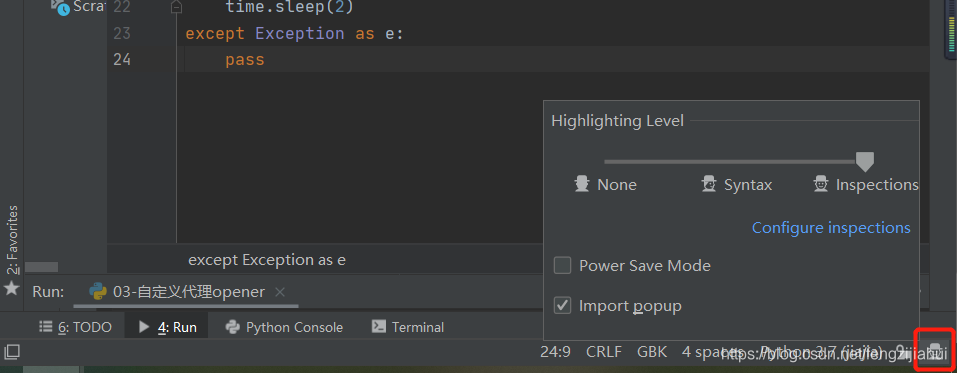Screen dimensions: 957x373
Task: Click the Hector inspector icon in status bar
Action: (934, 350)
